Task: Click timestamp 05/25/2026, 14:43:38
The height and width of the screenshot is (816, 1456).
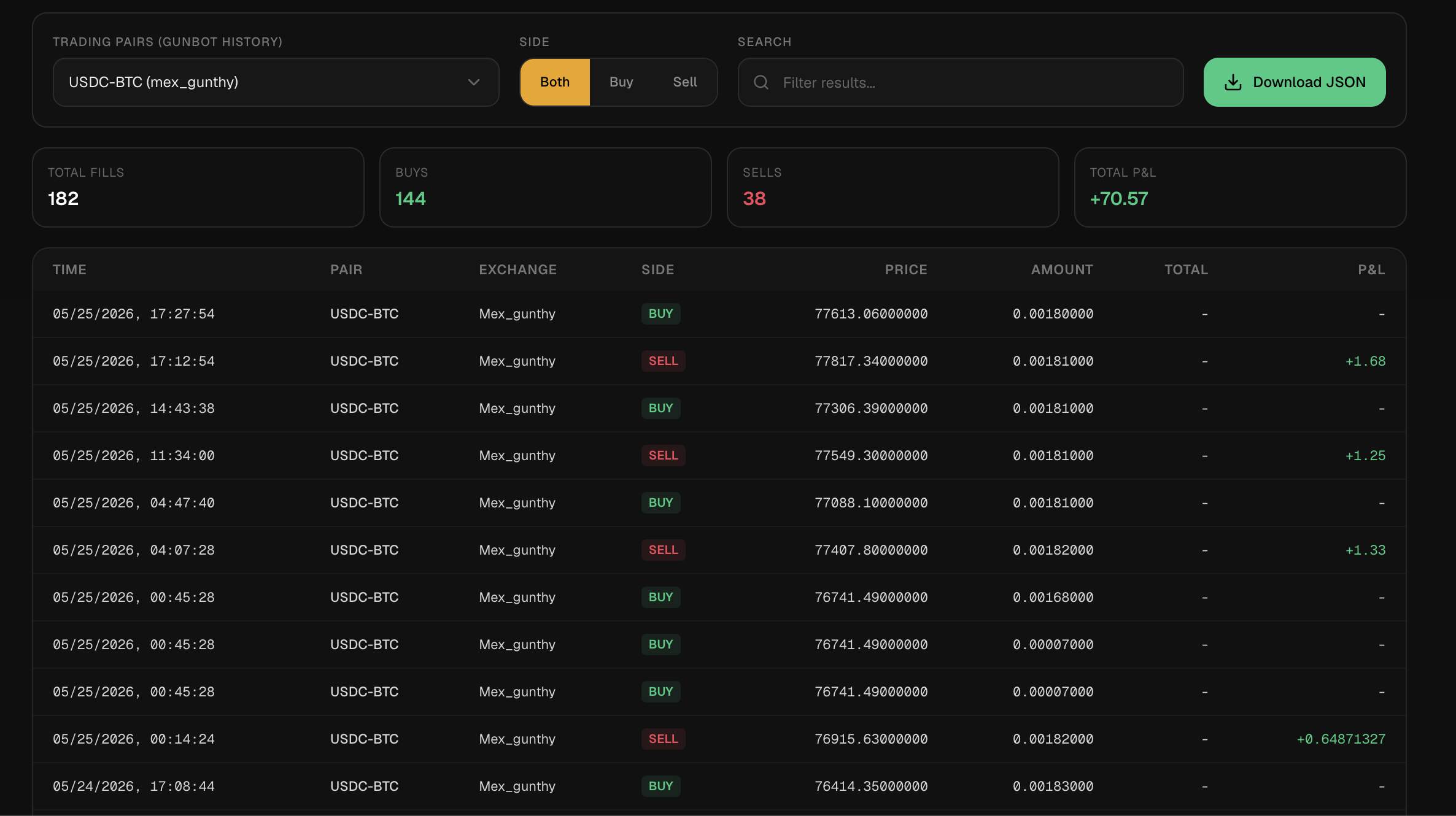Action: click(x=134, y=409)
